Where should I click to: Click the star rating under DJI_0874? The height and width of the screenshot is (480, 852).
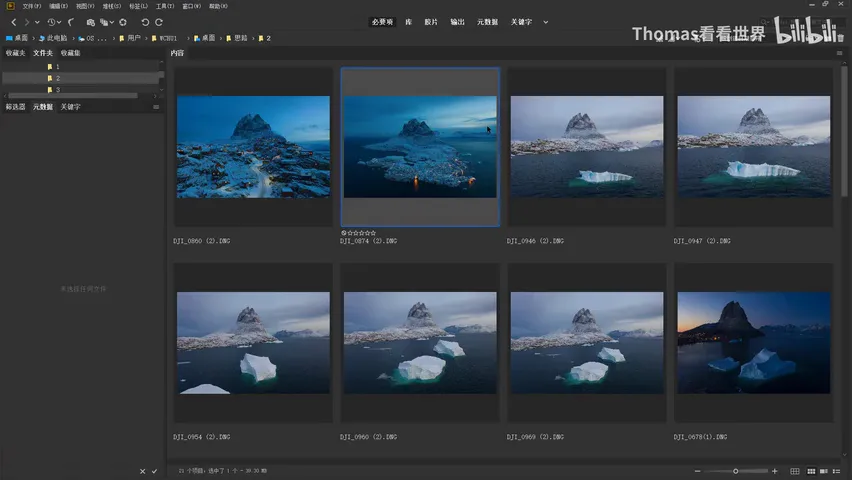[361, 233]
